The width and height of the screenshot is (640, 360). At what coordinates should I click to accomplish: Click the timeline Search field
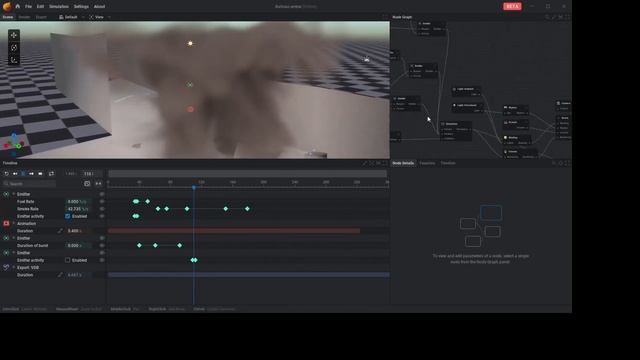click(x=29, y=184)
